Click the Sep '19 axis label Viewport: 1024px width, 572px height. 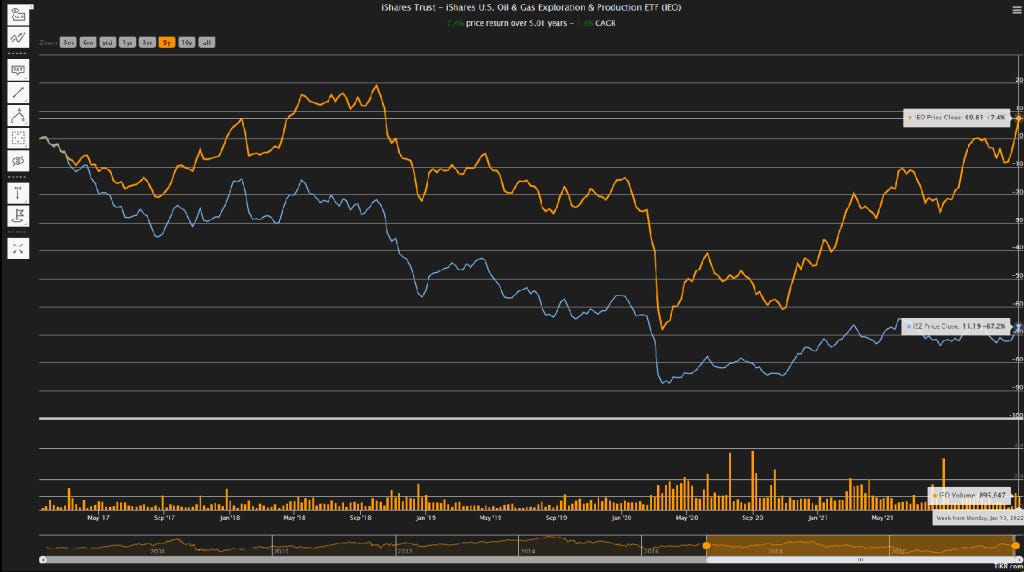click(556, 518)
